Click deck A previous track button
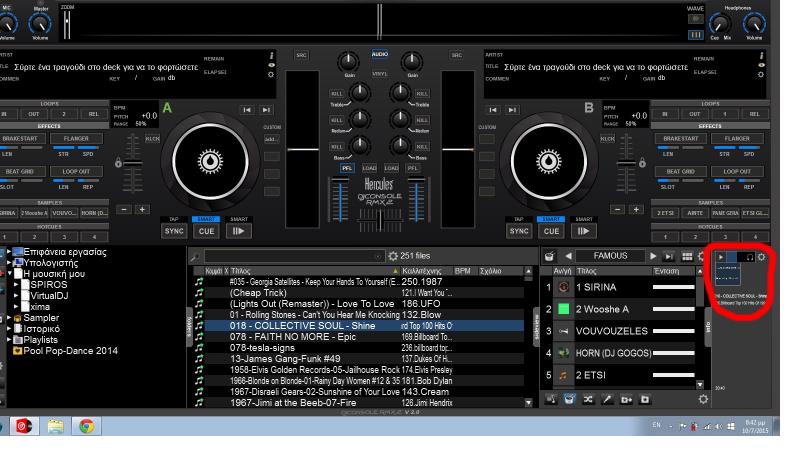 (247, 110)
